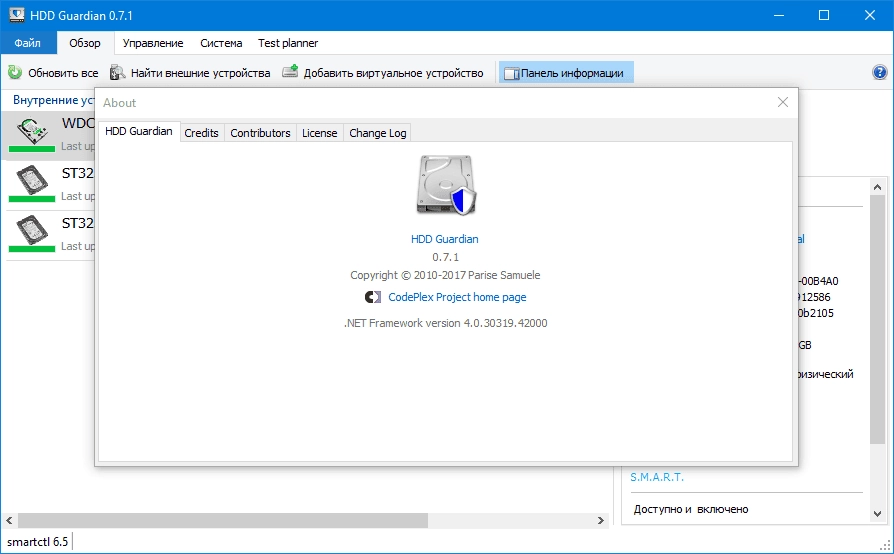
Task: Click the Доступно и включено status text
Action: pos(691,509)
